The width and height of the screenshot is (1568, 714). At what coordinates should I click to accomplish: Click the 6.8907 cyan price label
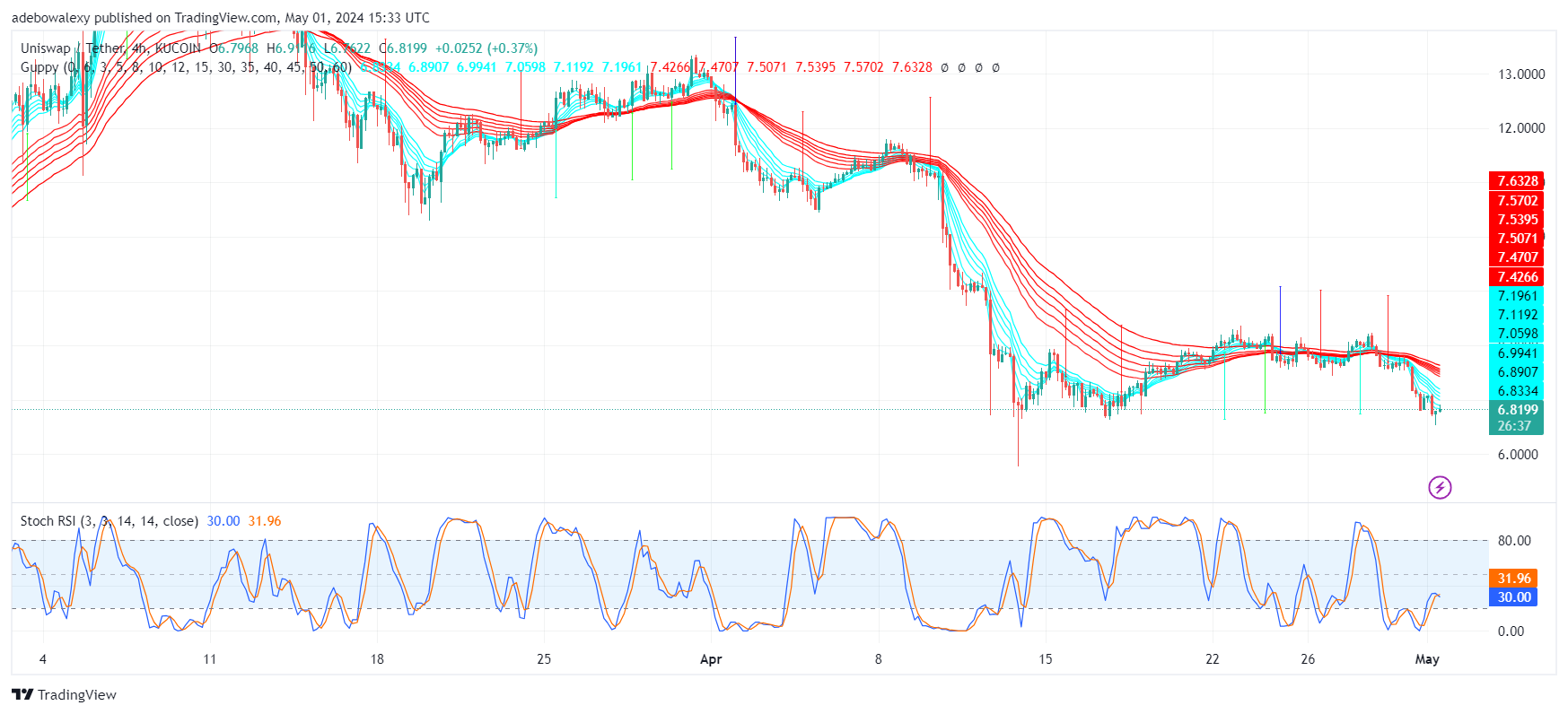click(1516, 372)
